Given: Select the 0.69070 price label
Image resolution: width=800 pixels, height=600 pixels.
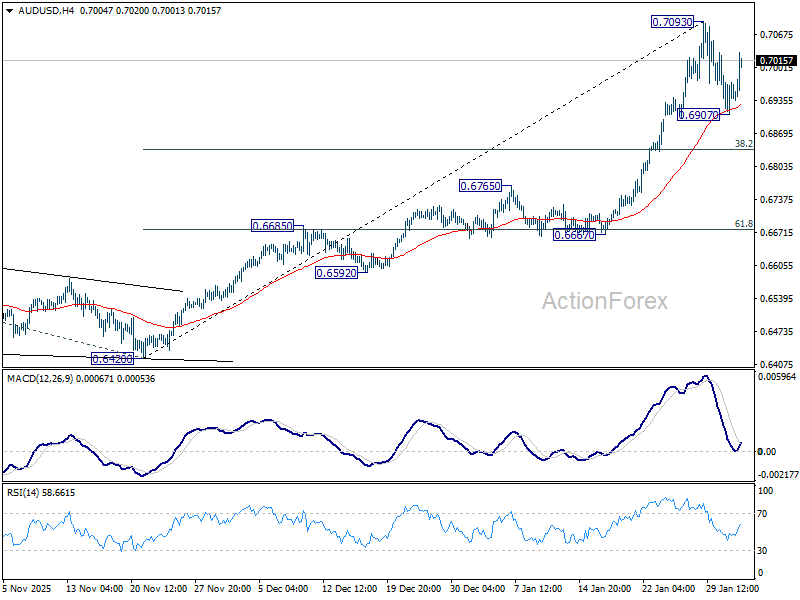Looking at the screenshot, I should (698, 115).
